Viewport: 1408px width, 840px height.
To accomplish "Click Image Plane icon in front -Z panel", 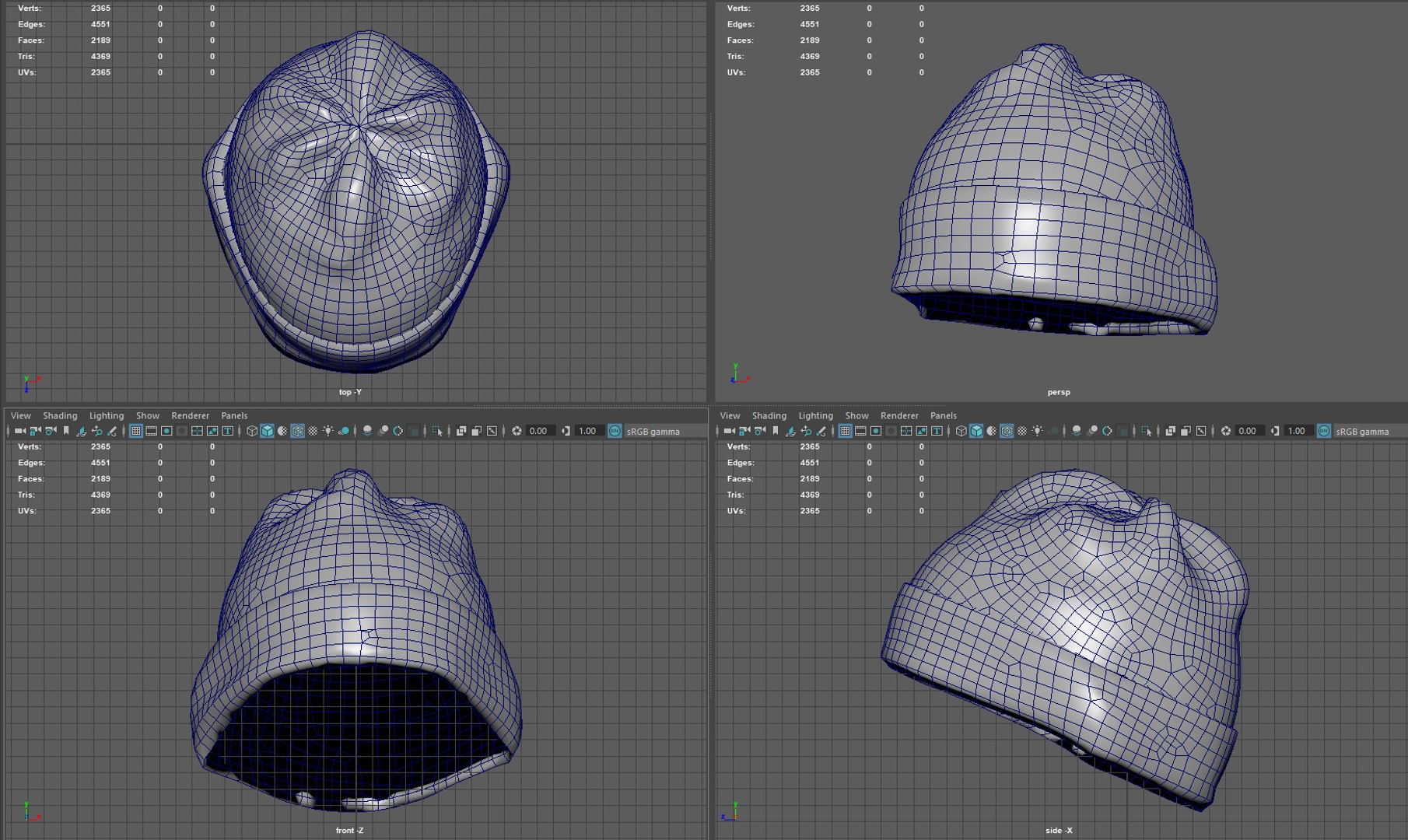I will point(81,431).
